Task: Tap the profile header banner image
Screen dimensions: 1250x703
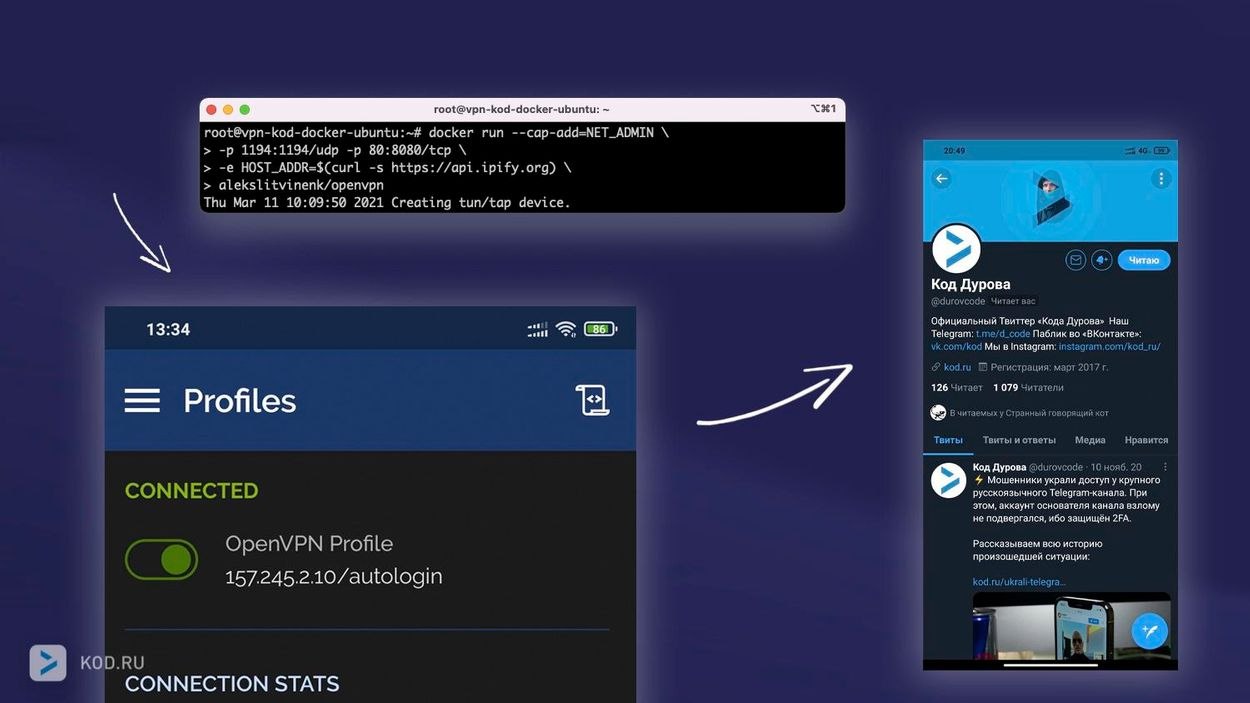Action: pyautogui.click(x=1050, y=200)
